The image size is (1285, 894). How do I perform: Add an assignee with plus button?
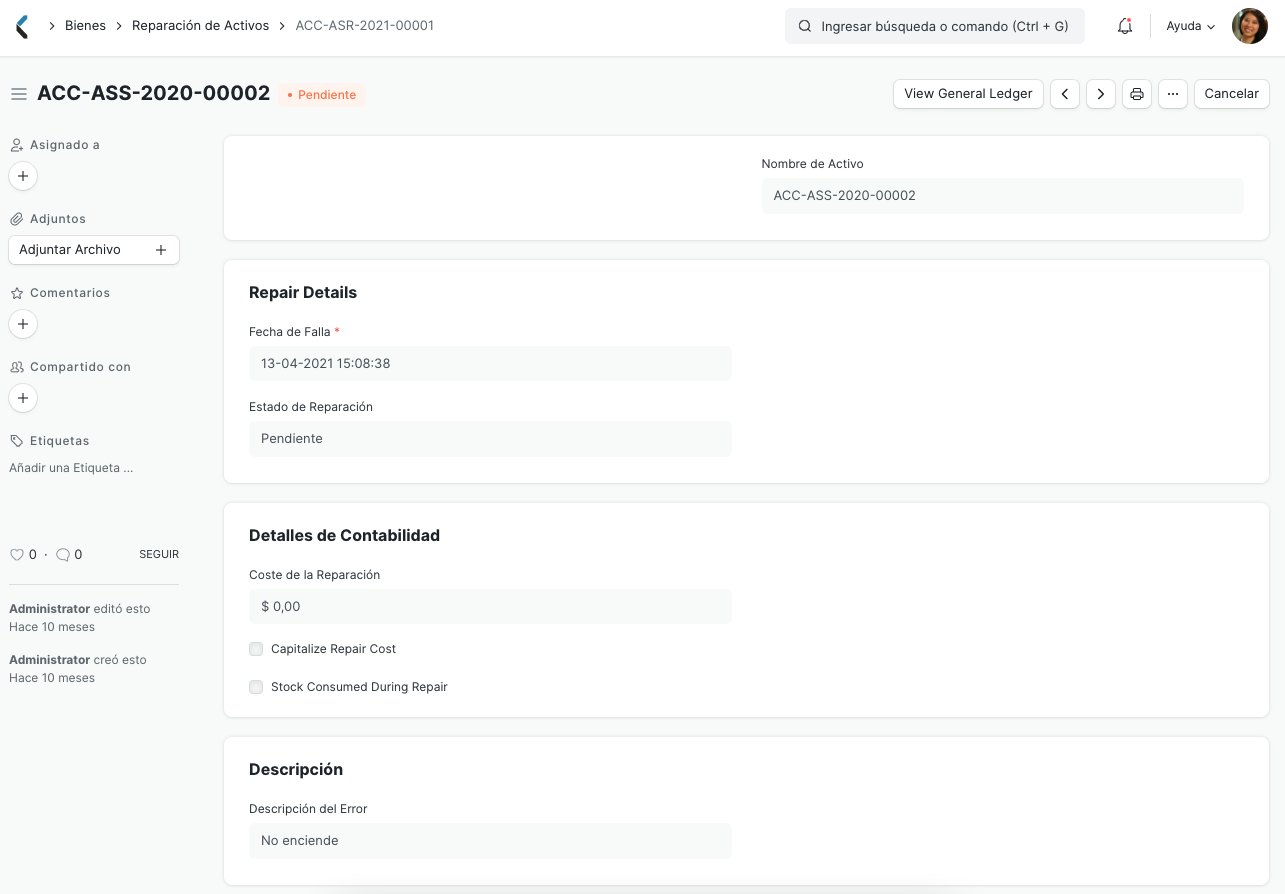tap(23, 176)
